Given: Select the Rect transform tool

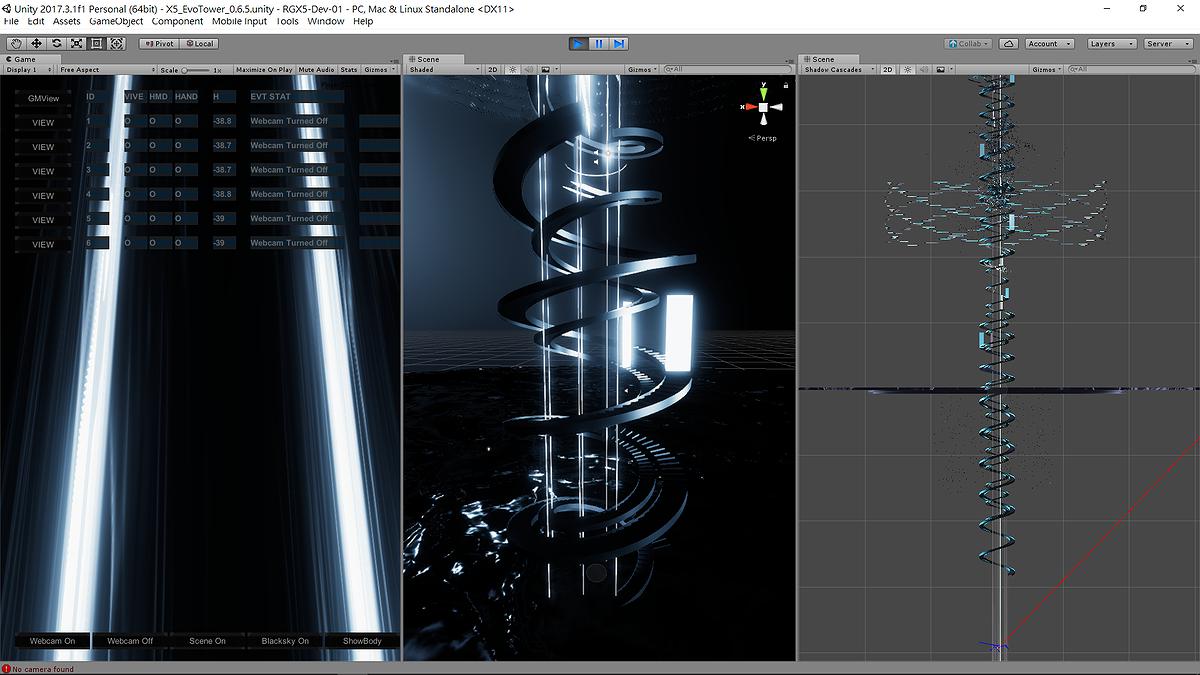Looking at the screenshot, I should pyautogui.click(x=96, y=44).
